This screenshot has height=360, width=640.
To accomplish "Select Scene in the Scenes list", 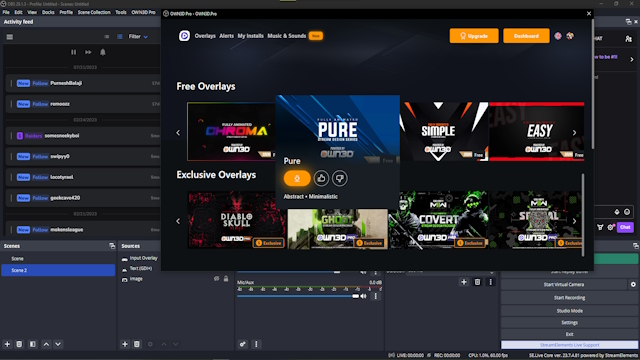I will [x=58, y=258].
